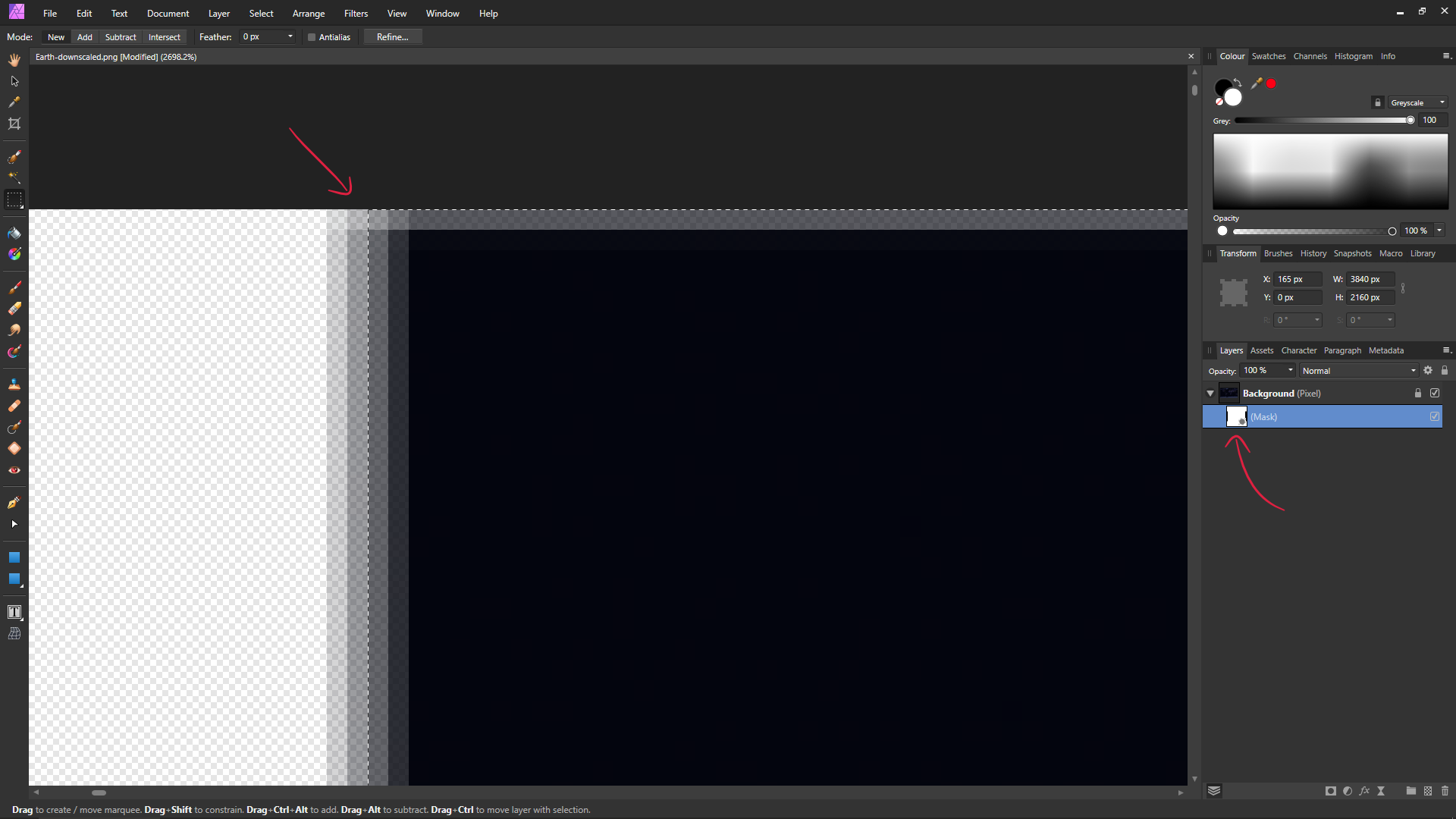Click the Live Filters hourglass icon

pyautogui.click(x=1381, y=791)
